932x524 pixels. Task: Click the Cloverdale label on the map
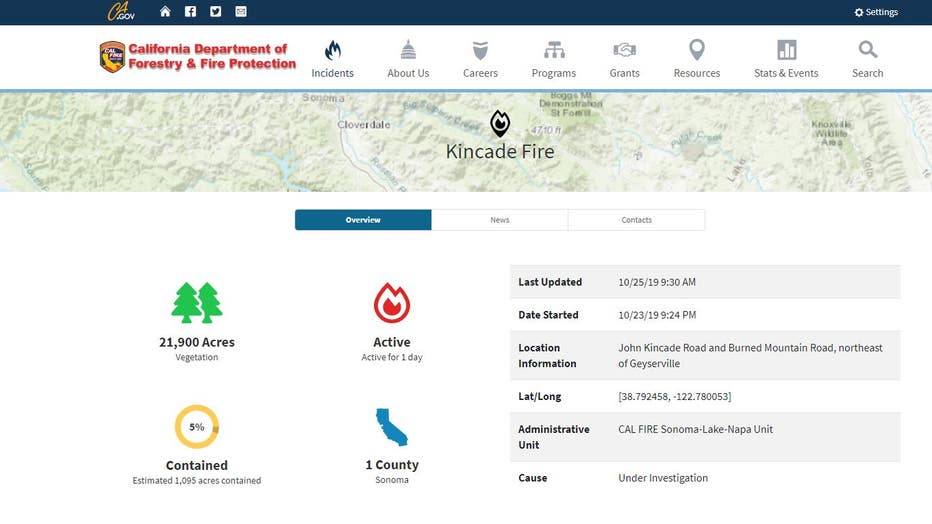point(364,125)
